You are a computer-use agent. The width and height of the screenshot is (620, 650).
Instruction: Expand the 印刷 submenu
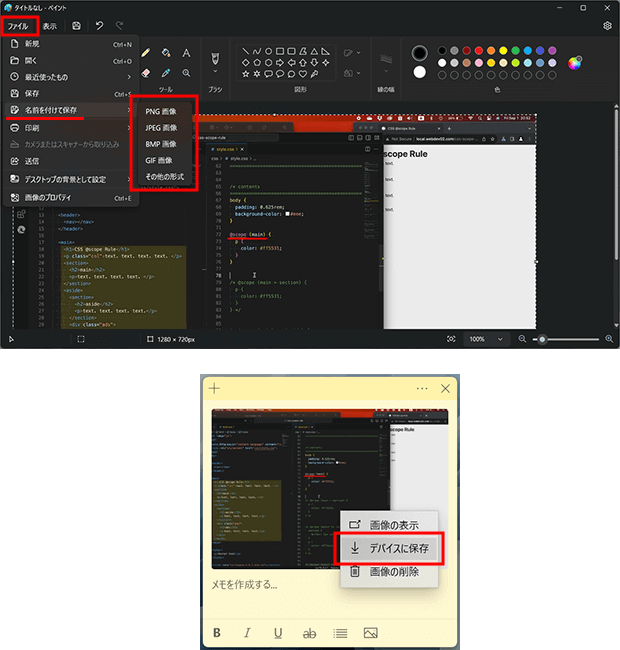71,128
